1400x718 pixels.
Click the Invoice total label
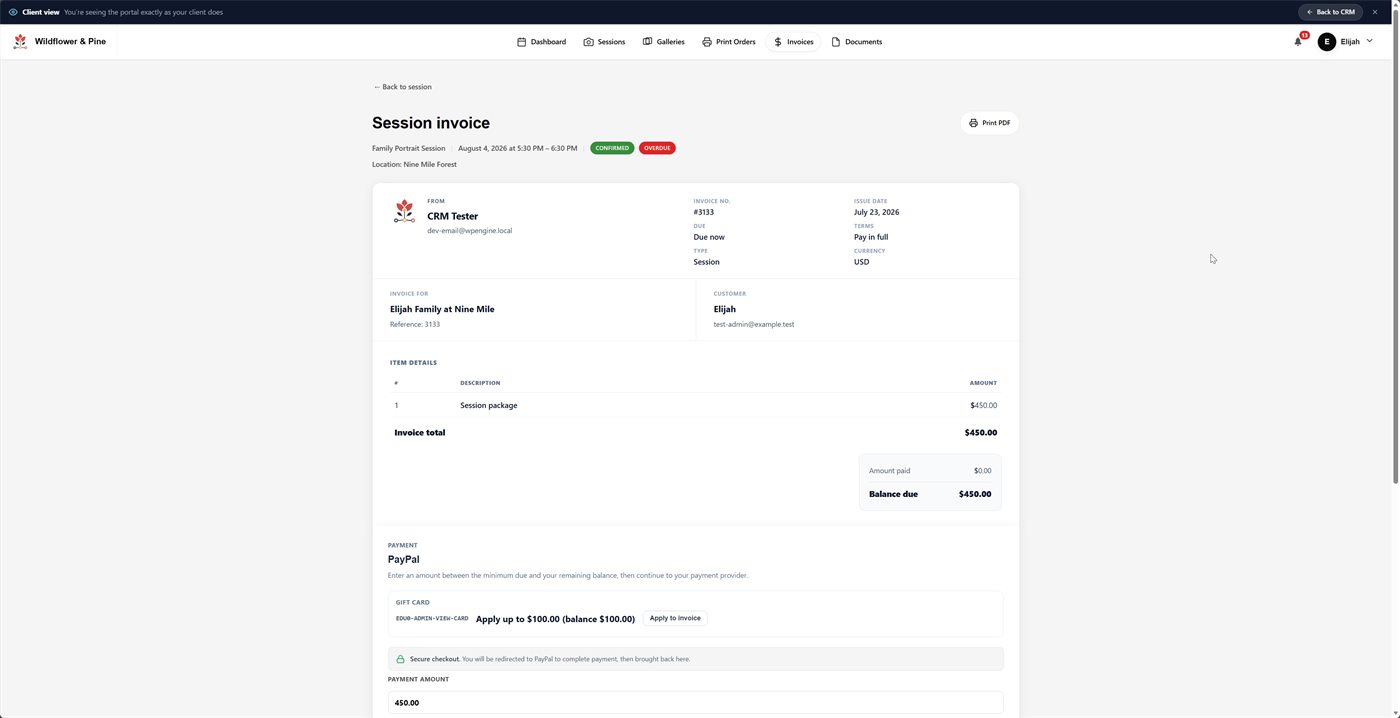pos(420,433)
